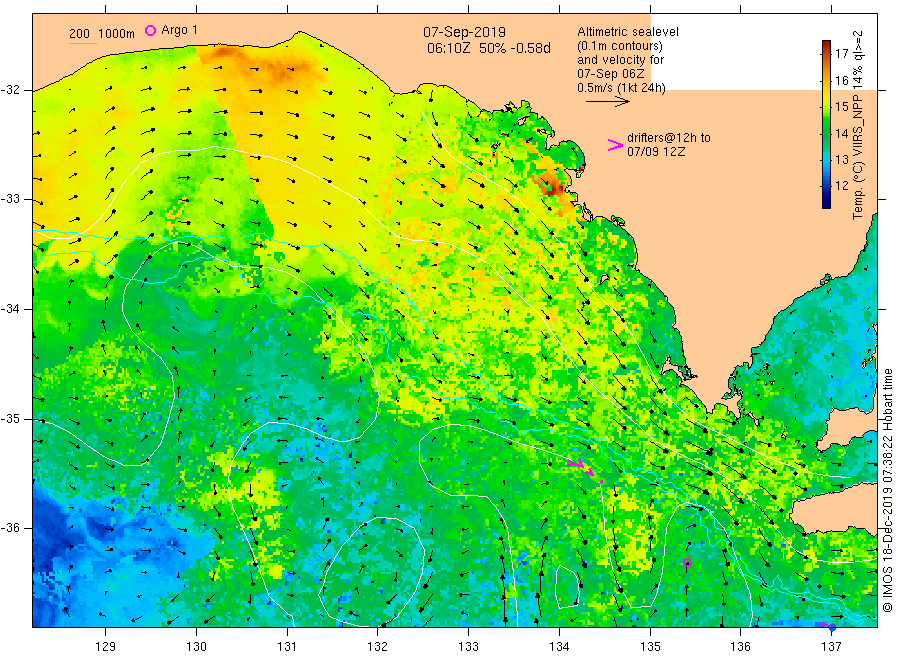
Task: Click the 'Argo 1' legend text
Action: coord(179,30)
